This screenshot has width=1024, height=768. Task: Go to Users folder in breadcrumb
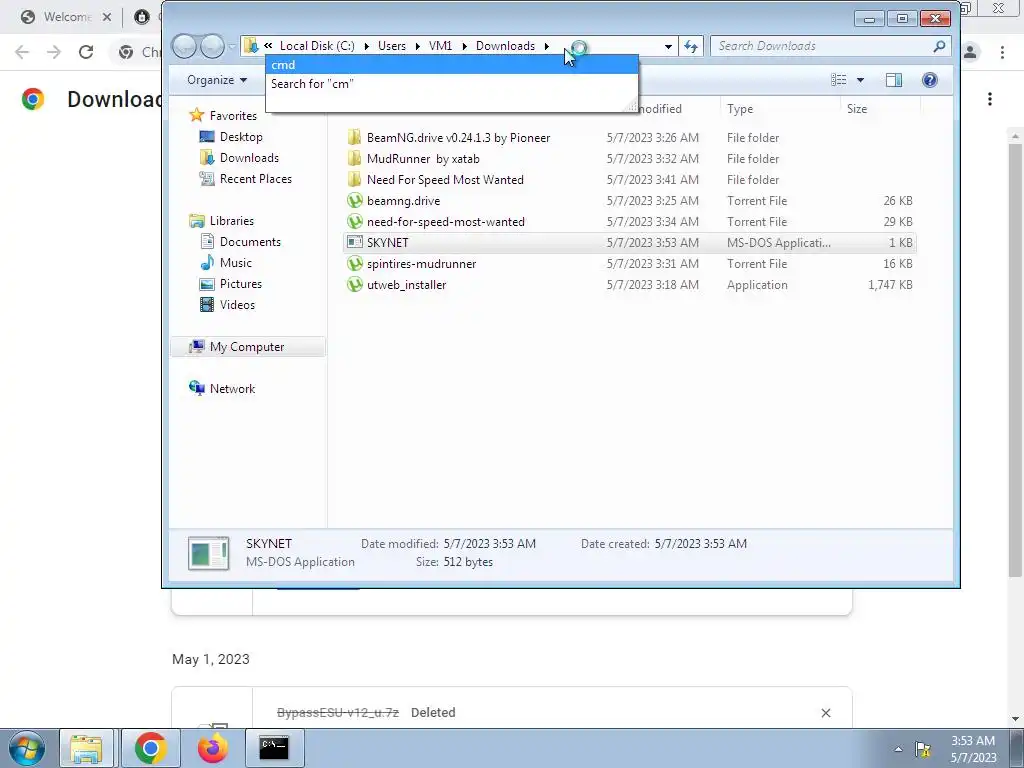point(392,46)
